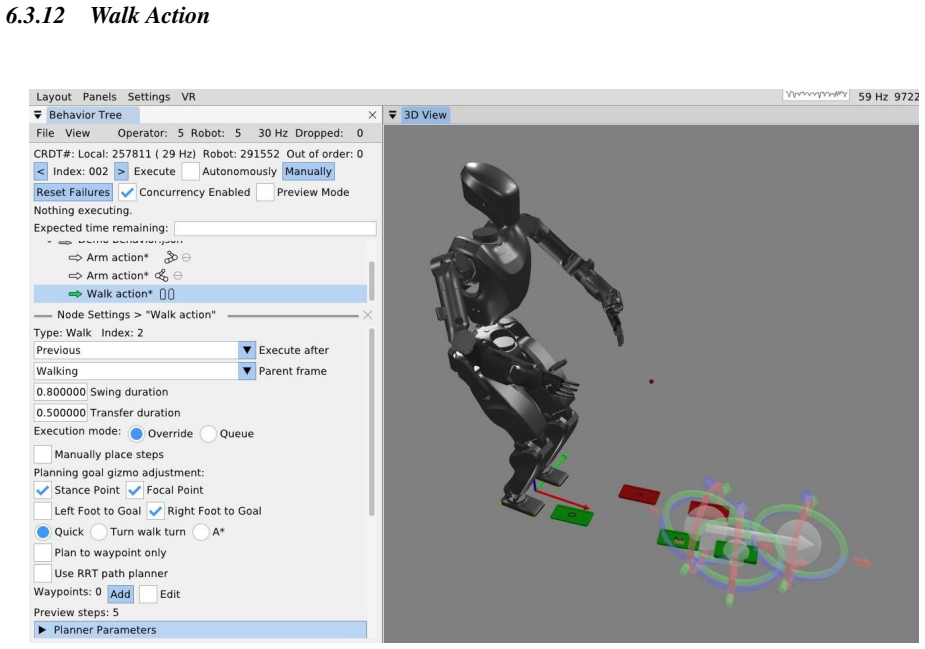Viewport: 925px width, 649px height.
Task: Switch to the 3D View tab
Action: (425, 115)
